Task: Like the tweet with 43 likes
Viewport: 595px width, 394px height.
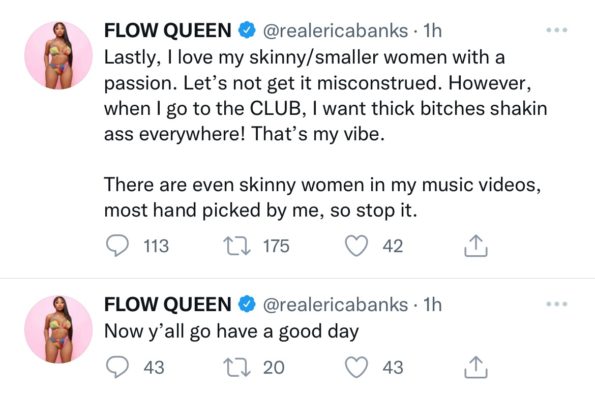Action: tap(356, 367)
